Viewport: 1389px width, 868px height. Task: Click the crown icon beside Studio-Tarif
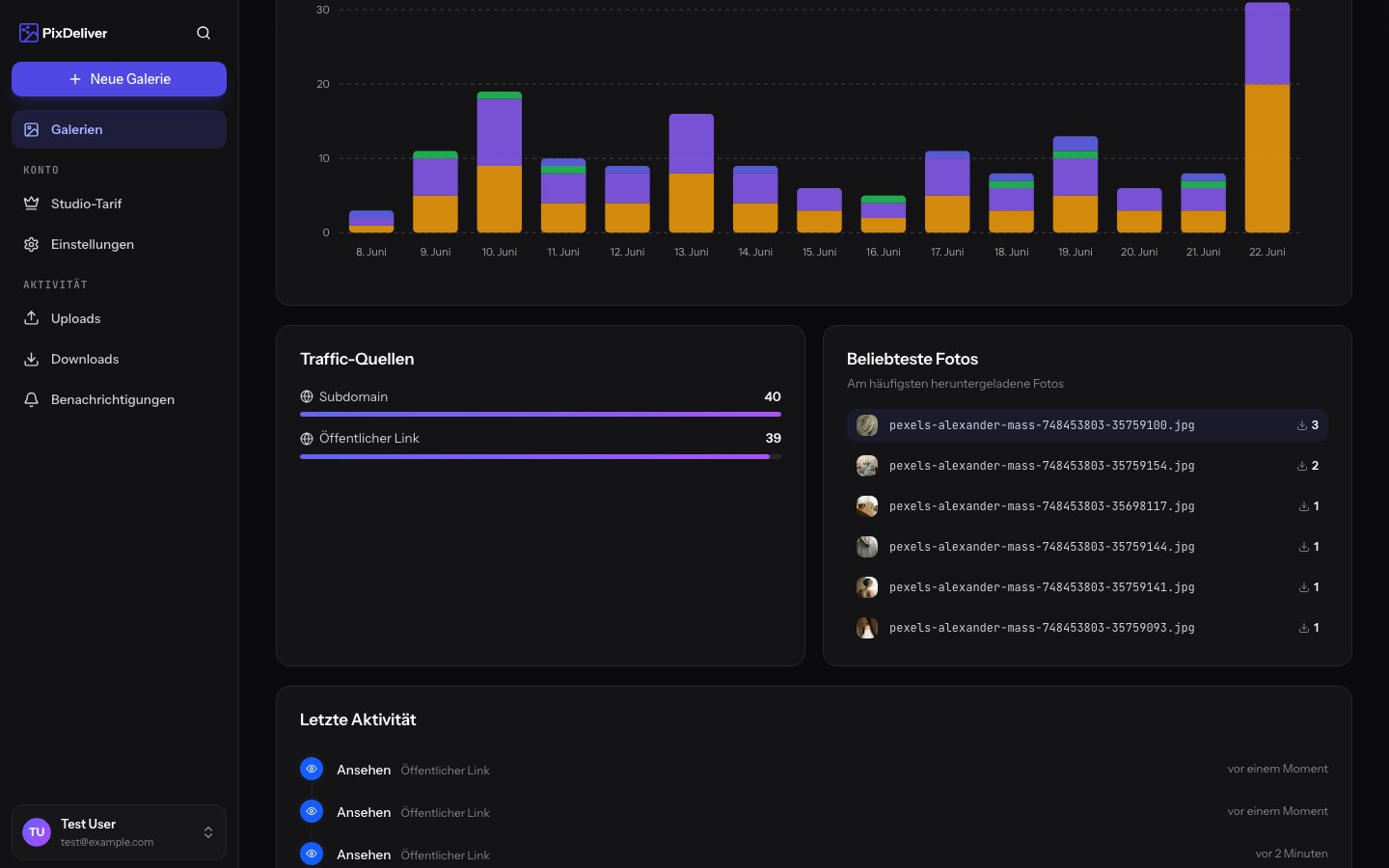[31, 203]
